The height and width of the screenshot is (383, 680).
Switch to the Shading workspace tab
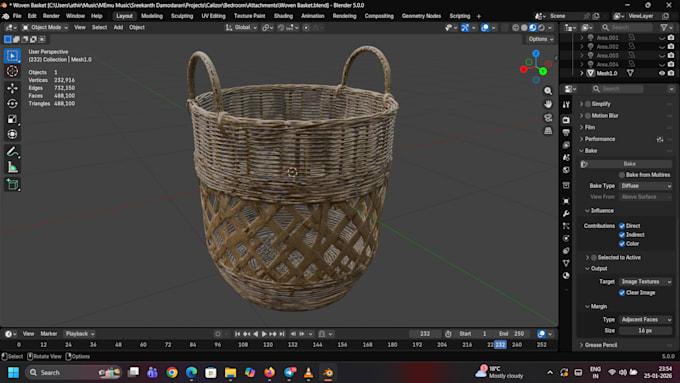(x=283, y=16)
